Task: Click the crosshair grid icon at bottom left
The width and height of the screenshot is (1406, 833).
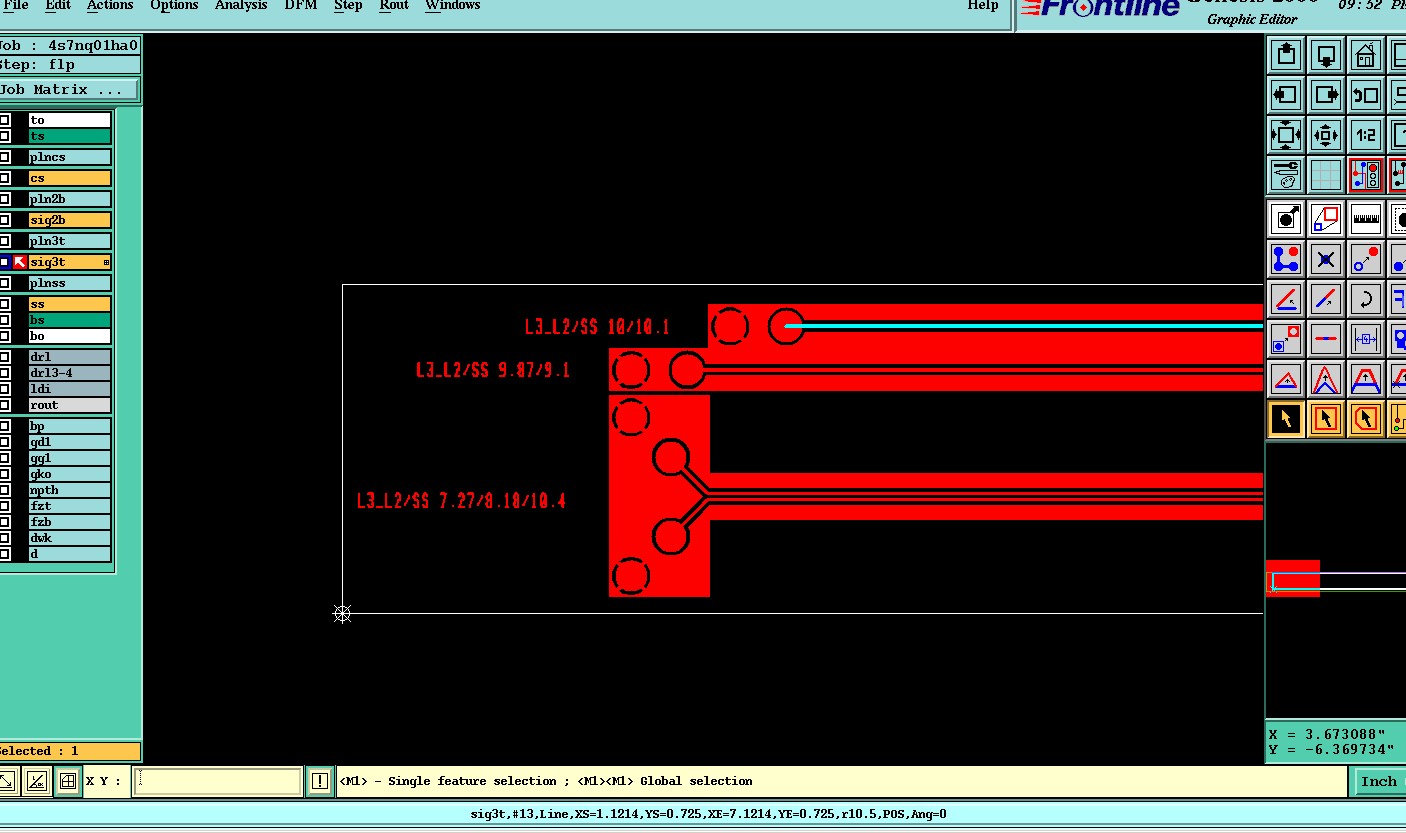Action: [x=68, y=781]
